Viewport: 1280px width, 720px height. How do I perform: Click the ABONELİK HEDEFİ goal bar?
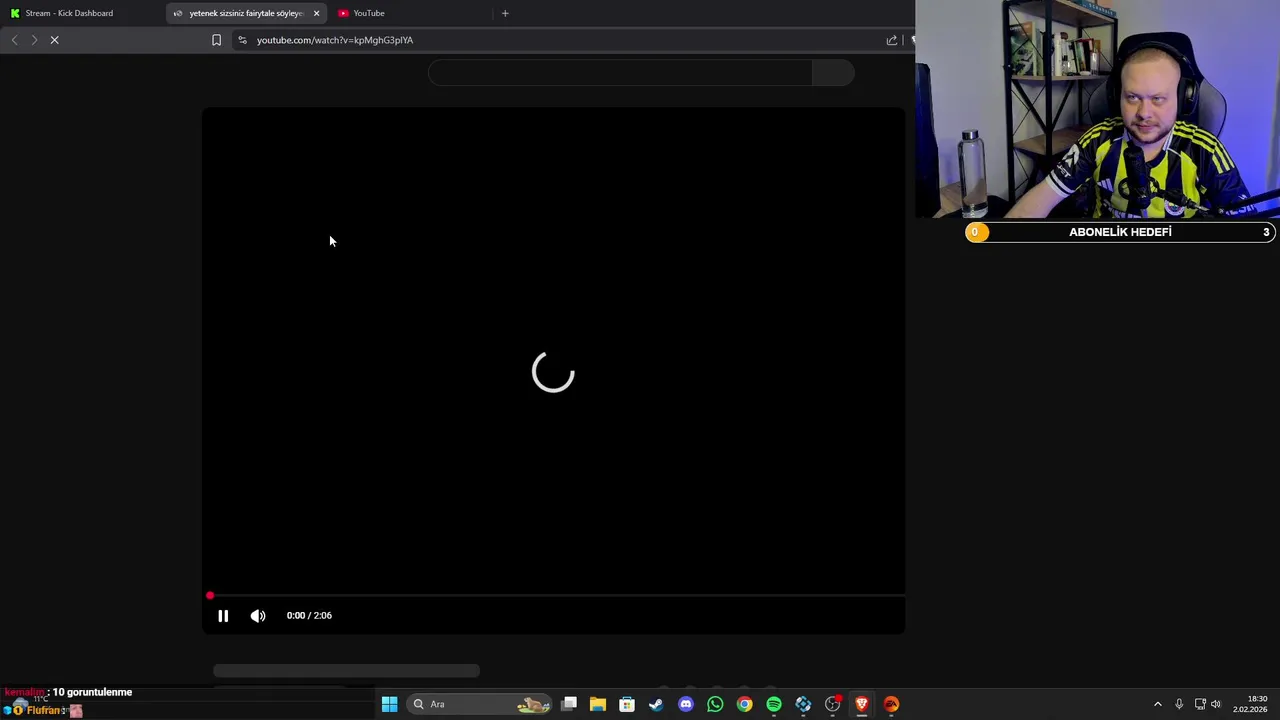(1120, 232)
